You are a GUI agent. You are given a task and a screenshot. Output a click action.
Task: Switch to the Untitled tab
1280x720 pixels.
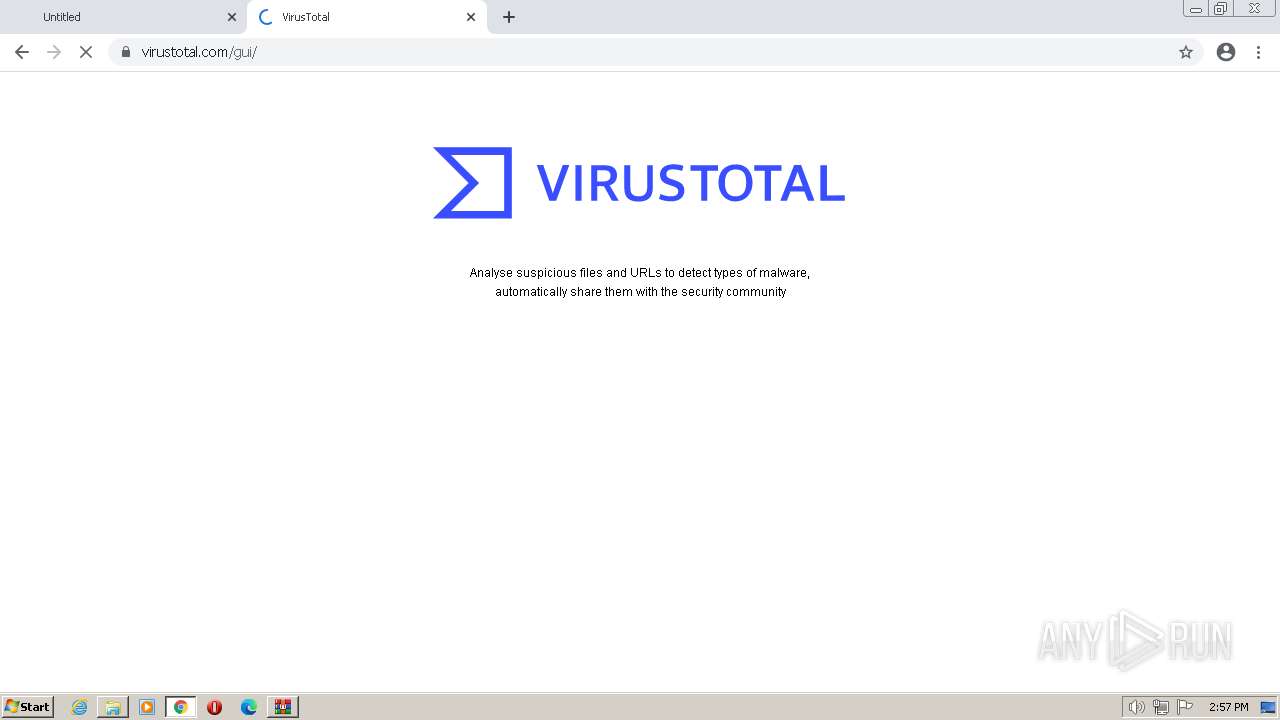point(123,17)
